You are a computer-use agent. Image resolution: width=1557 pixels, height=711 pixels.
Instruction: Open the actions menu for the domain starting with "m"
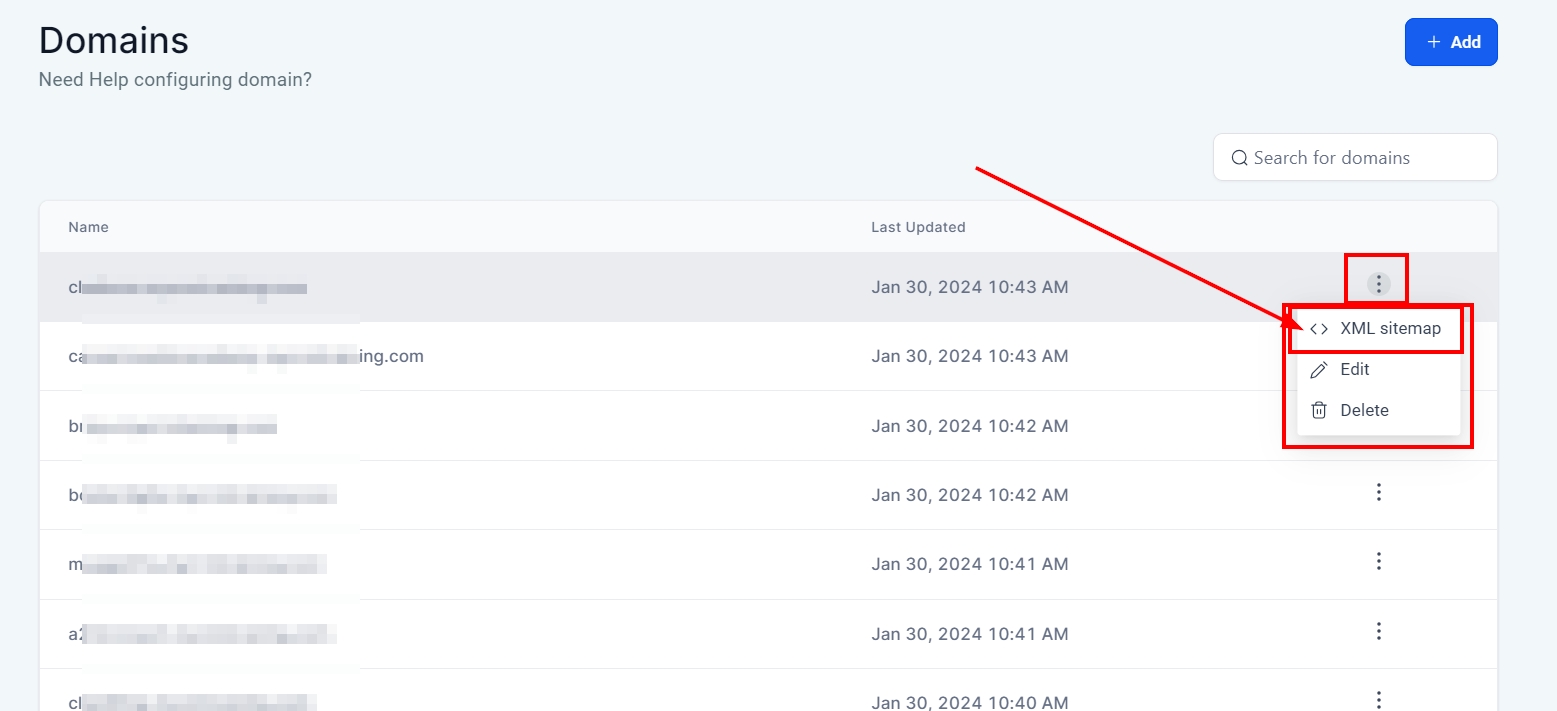(x=1378, y=561)
